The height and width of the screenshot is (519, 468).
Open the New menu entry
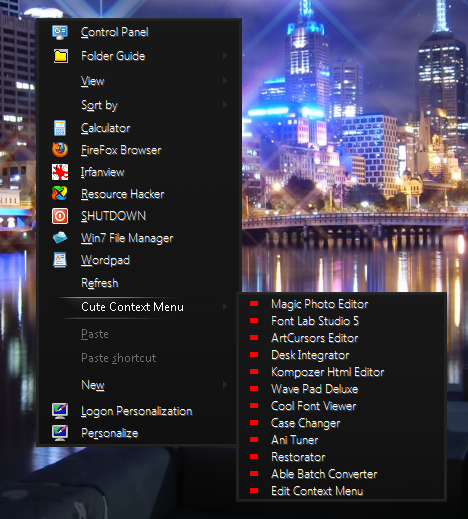[x=139, y=385]
